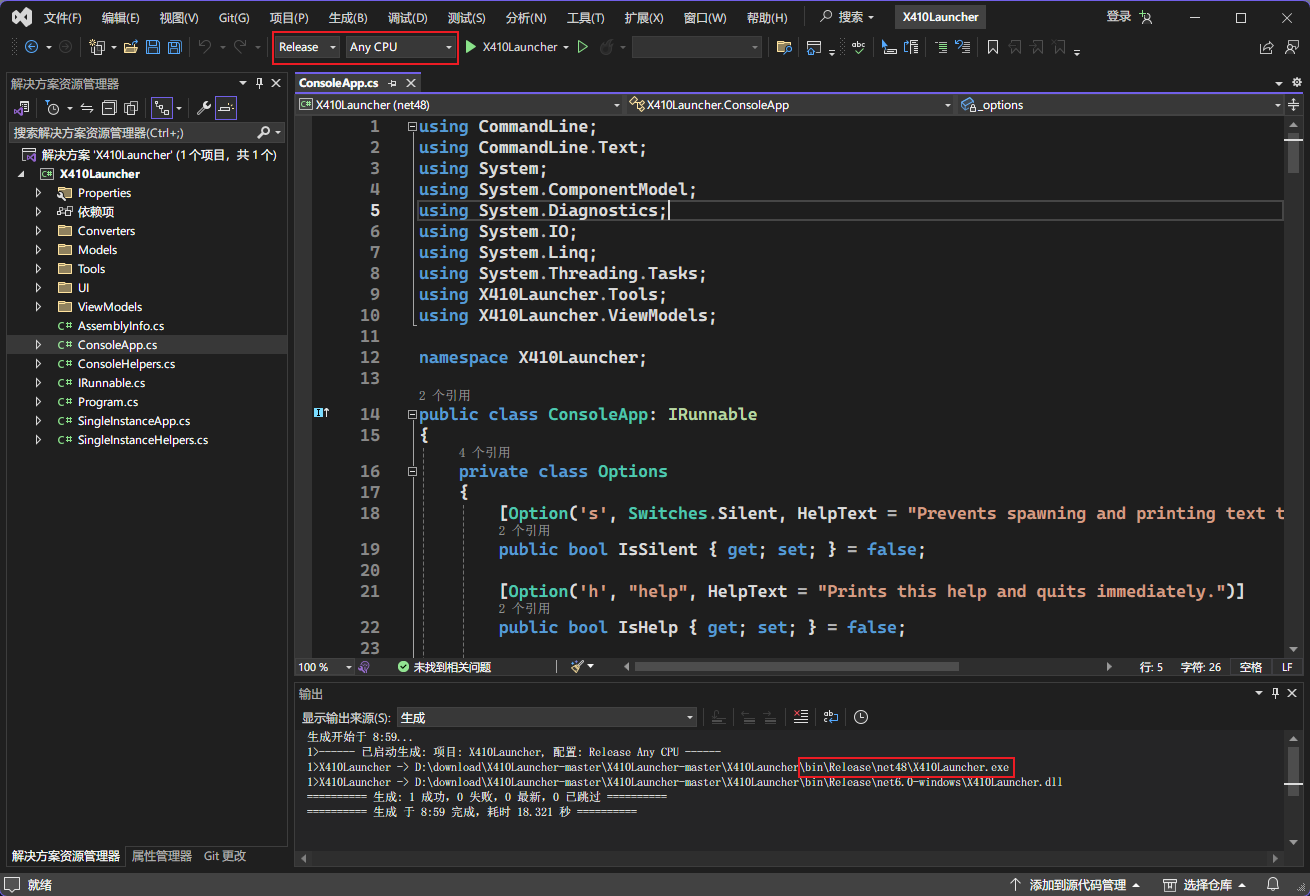Click the Solution Explorer home view switch icon
Image resolution: width=1310 pixels, height=896 pixels.
pyautogui.click(x=22, y=108)
